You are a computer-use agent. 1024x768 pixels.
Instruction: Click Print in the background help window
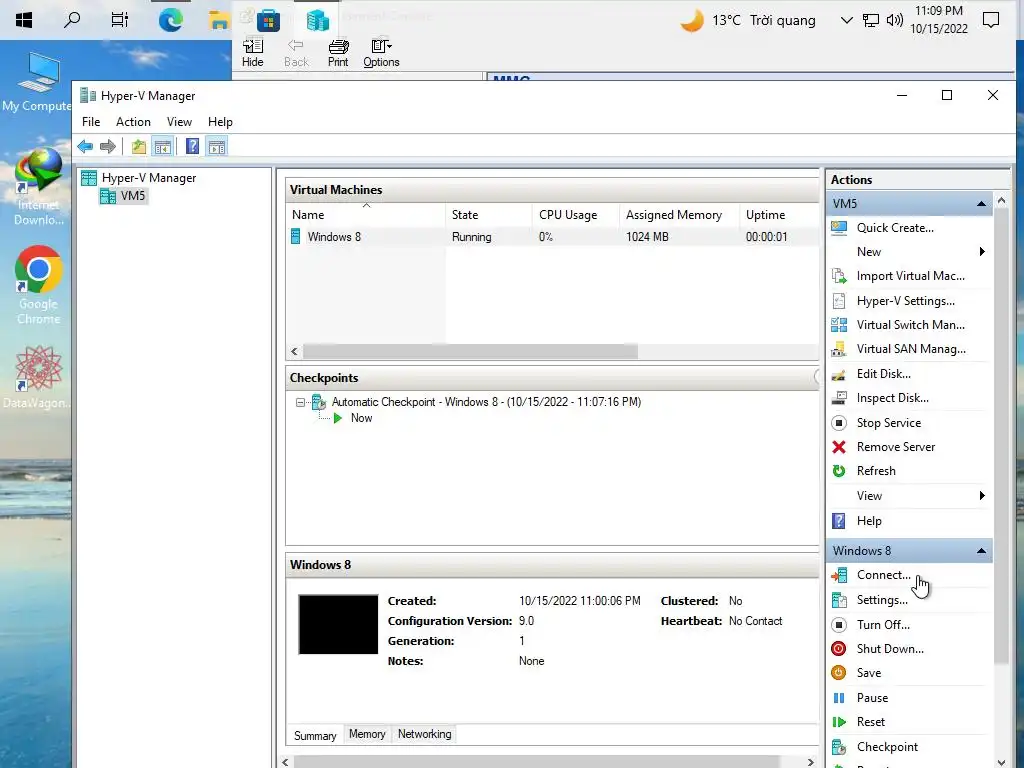coord(338,53)
